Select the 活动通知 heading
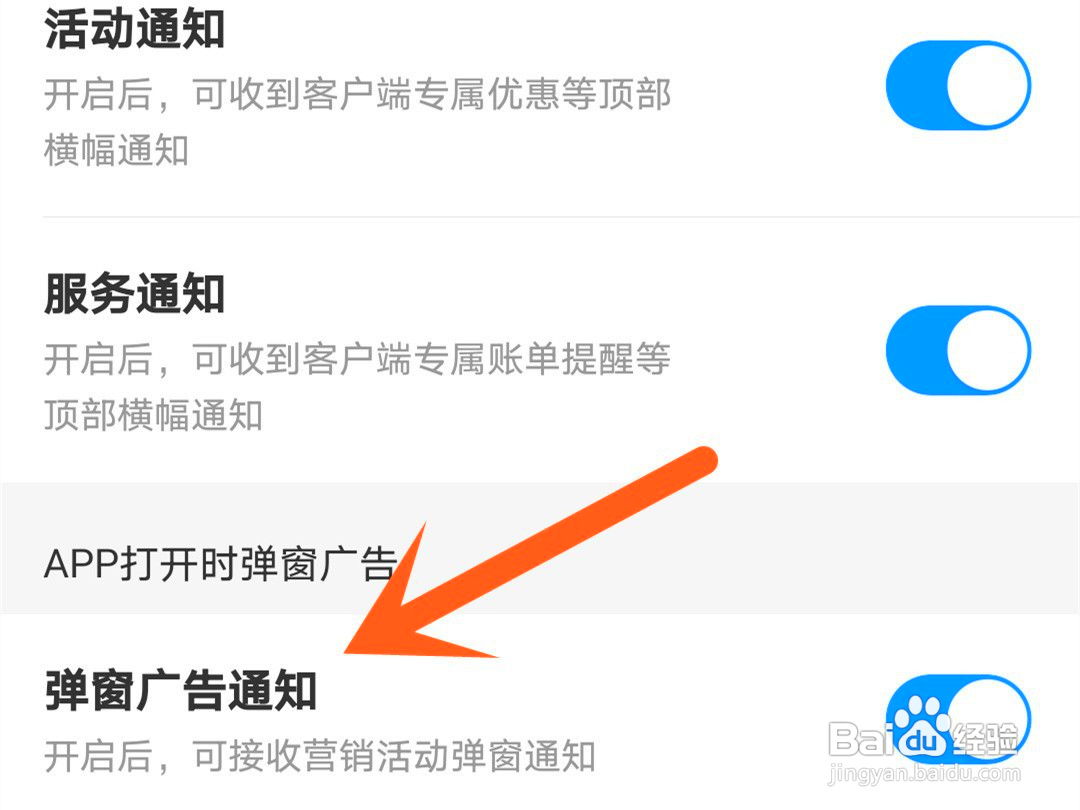This screenshot has width=1080, height=810. coord(134,29)
